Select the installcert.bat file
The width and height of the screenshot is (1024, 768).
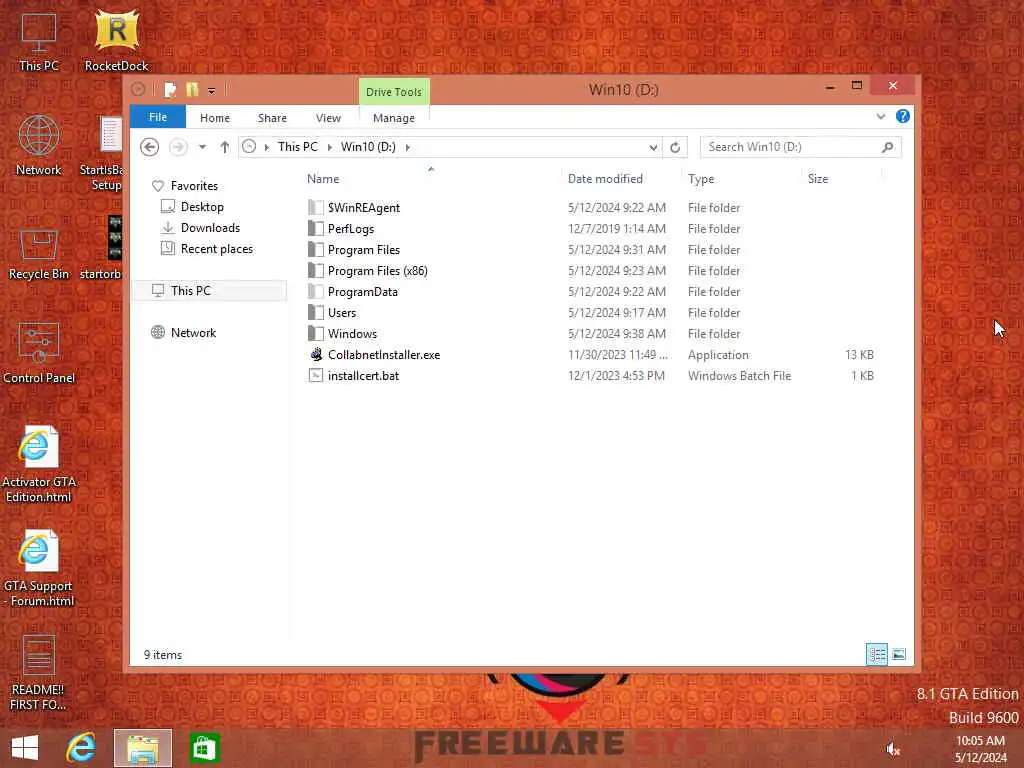point(363,376)
